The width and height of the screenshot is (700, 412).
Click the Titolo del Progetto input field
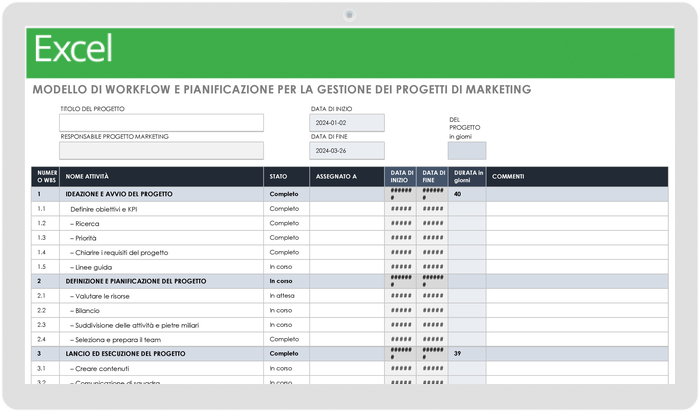[x=161, y=123]
